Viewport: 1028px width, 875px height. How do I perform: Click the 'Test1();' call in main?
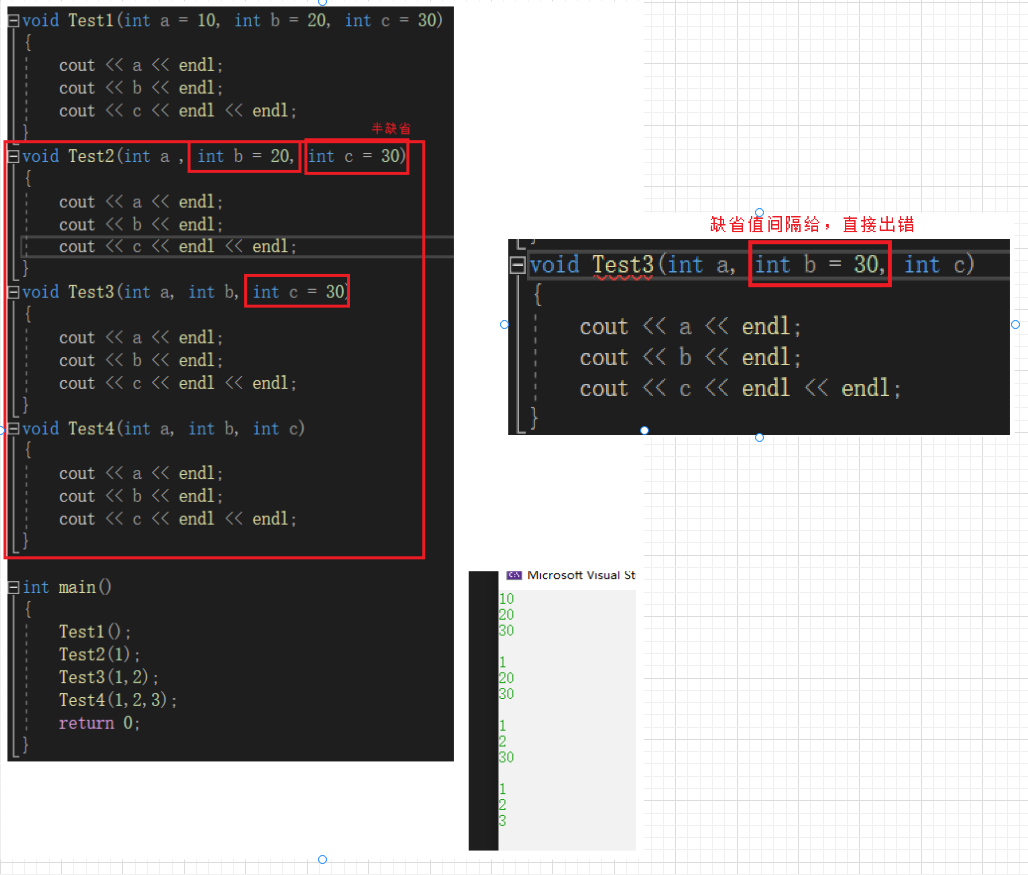[95, 632]
